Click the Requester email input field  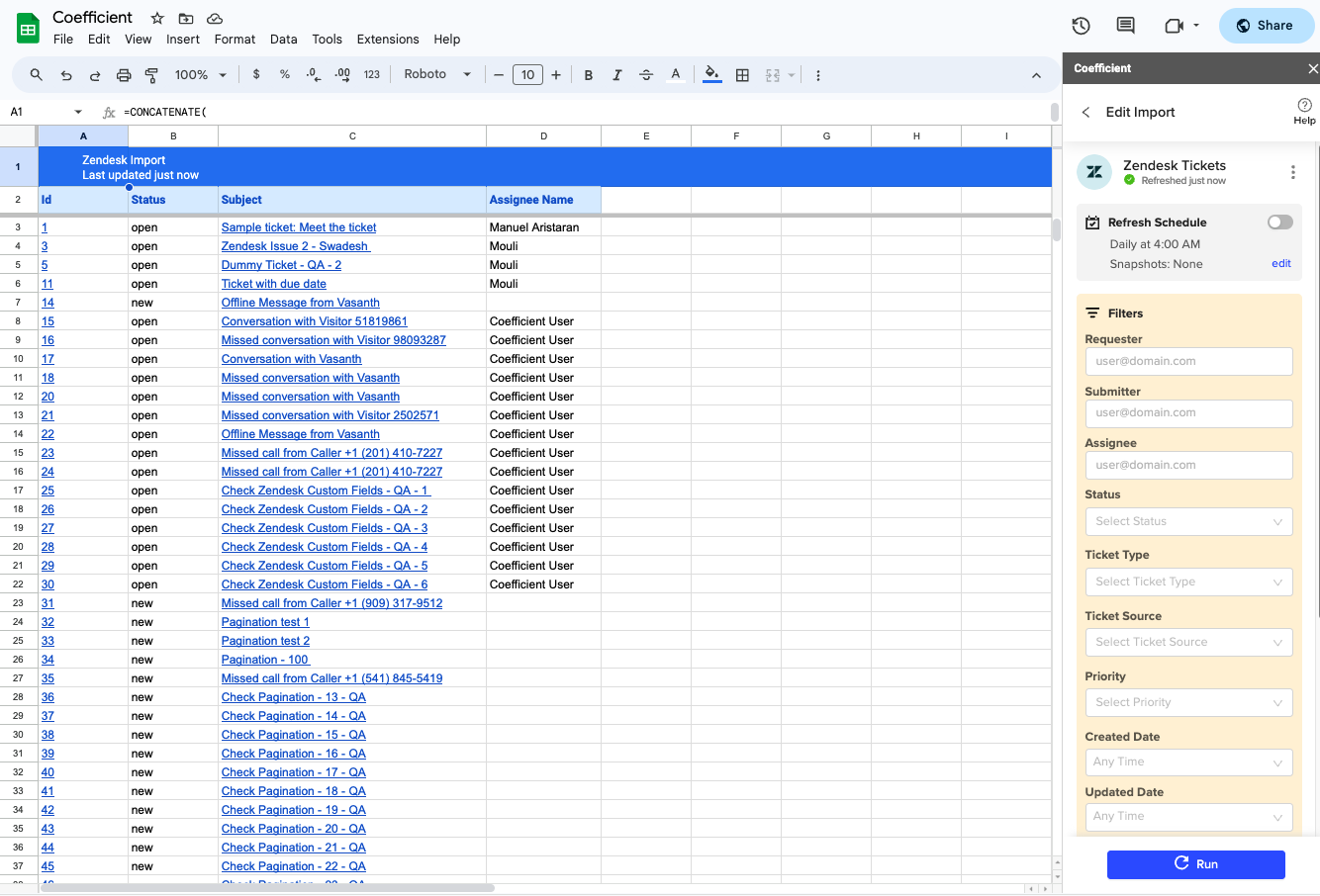[x=1188, y=361]
